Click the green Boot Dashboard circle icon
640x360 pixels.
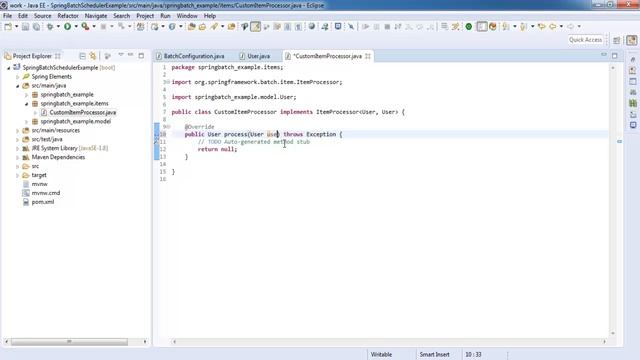pyautogui.click(x=469, y=27)
